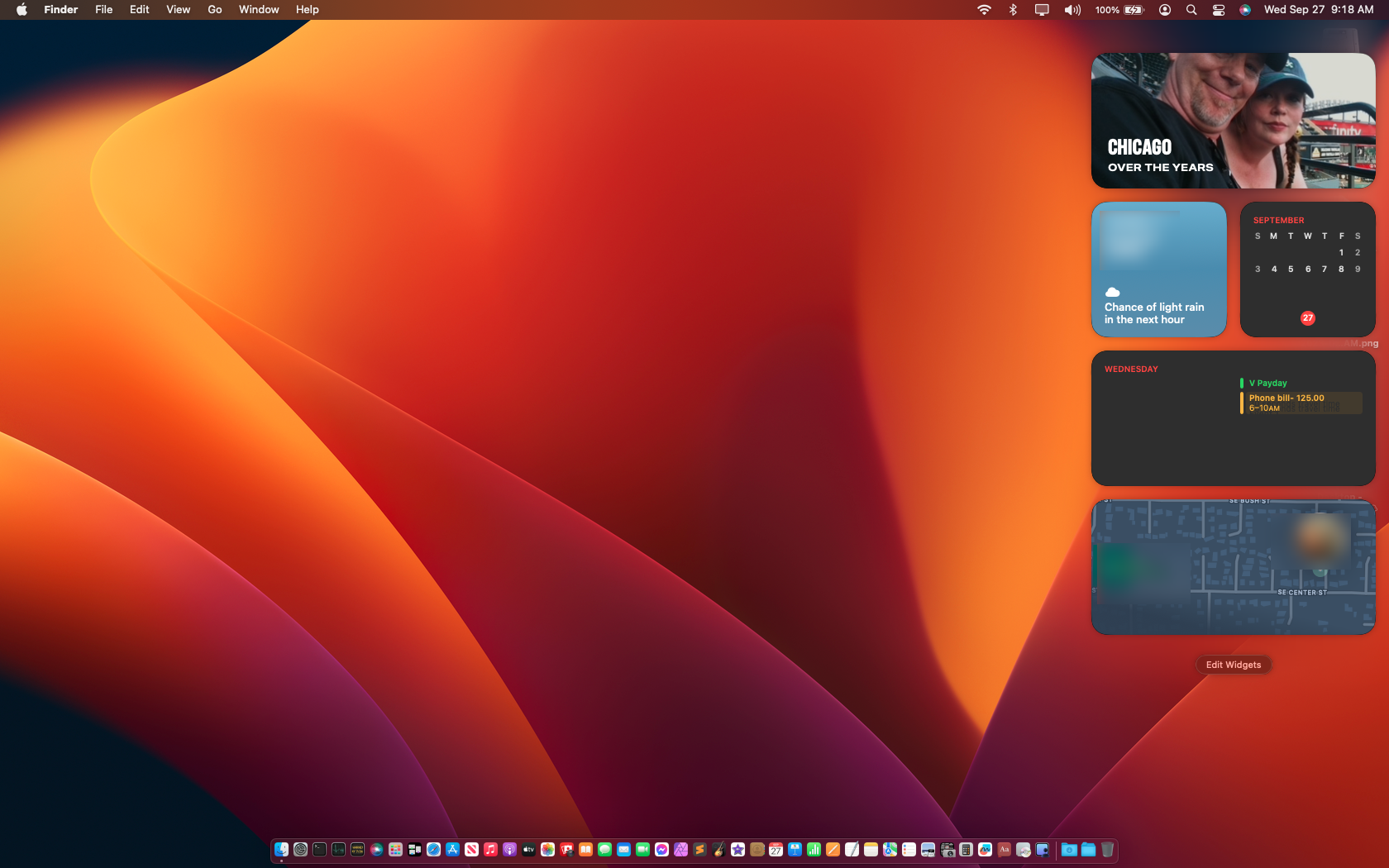Screen dimensions: 1389x868
Task: Open the Screen Mirroring display menu
Action: click(x=1042, y=9)
